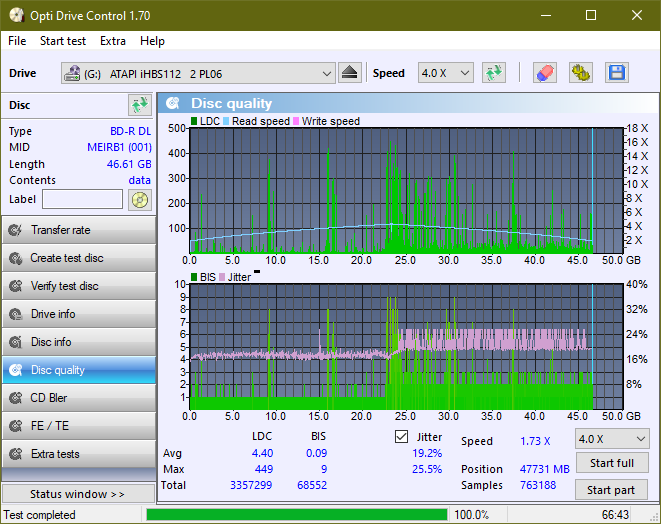The height and width of the screenshot is (524, 661).
Task: Click inside the disc Label input field
Action: [x=83, y=199]
